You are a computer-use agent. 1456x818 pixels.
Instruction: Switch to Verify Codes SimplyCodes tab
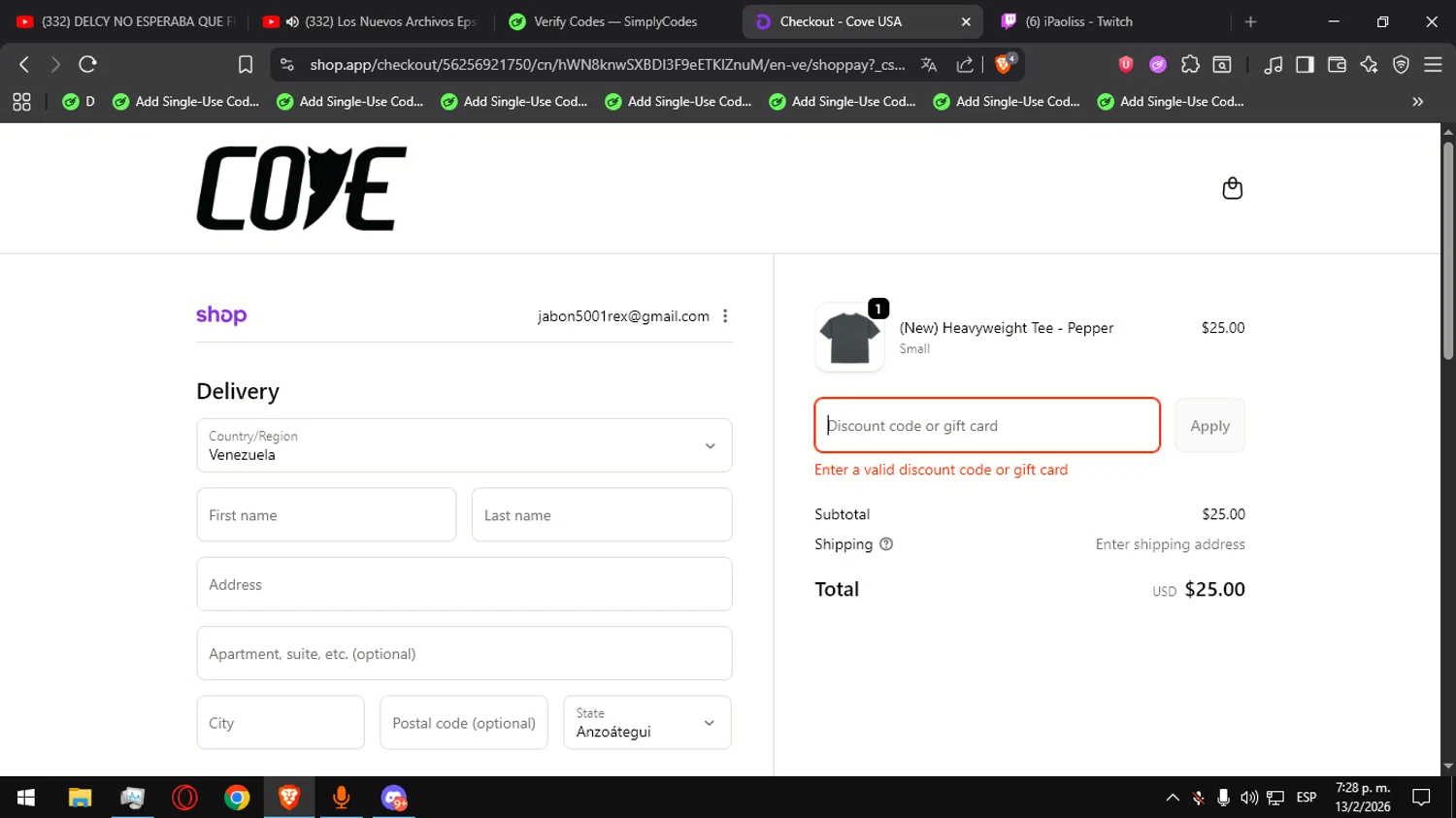617,21
